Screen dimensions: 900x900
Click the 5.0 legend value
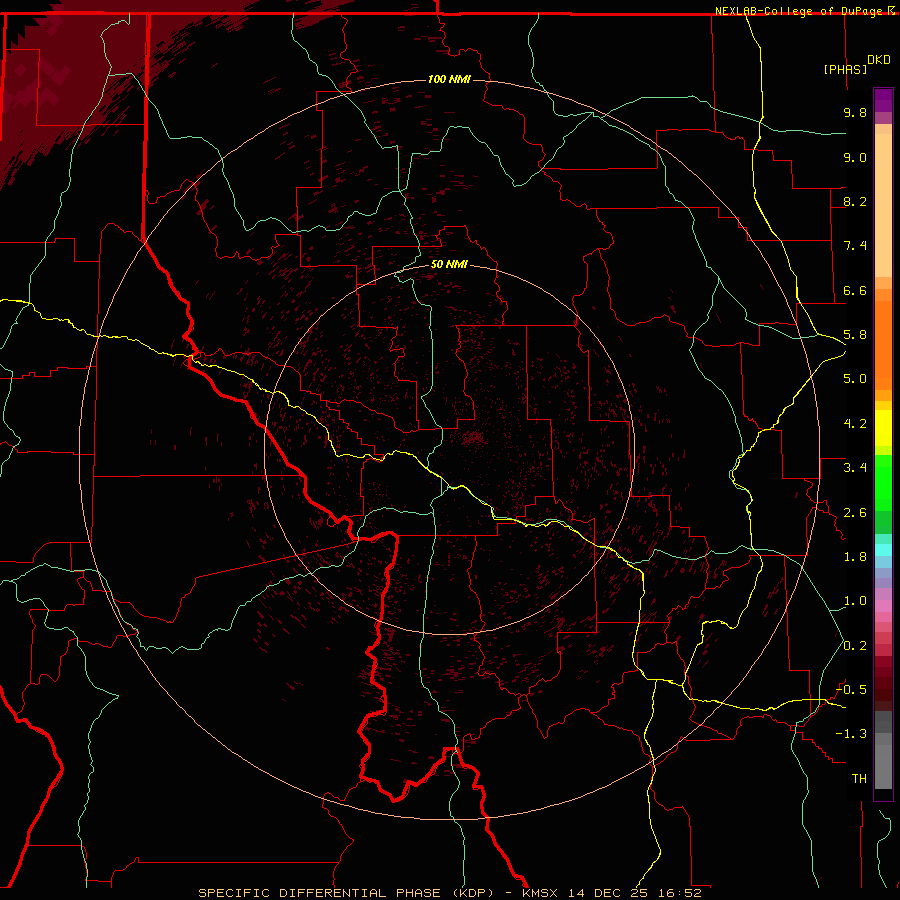coord(855,379)
